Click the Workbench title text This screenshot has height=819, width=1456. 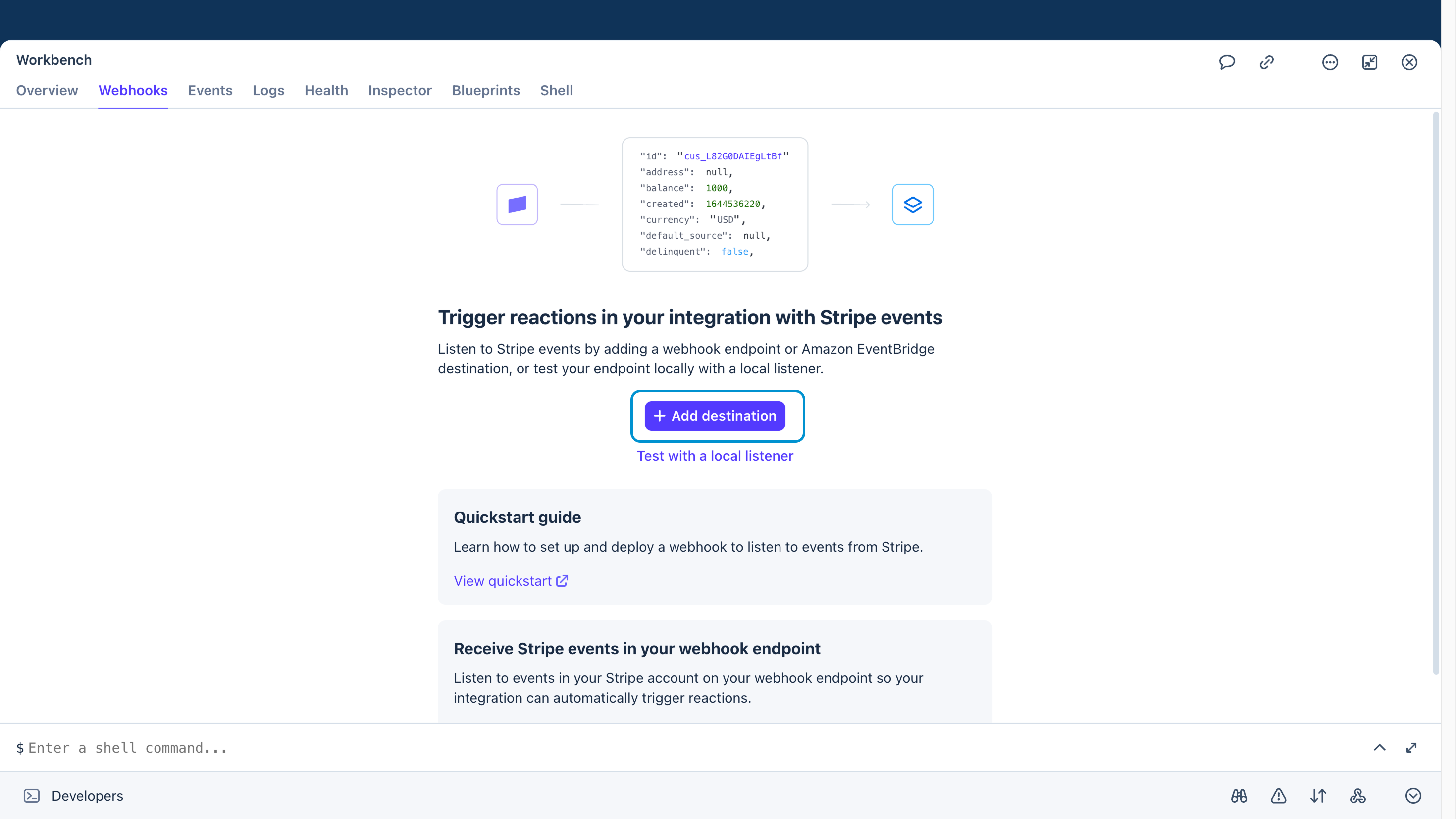point(53,60)
